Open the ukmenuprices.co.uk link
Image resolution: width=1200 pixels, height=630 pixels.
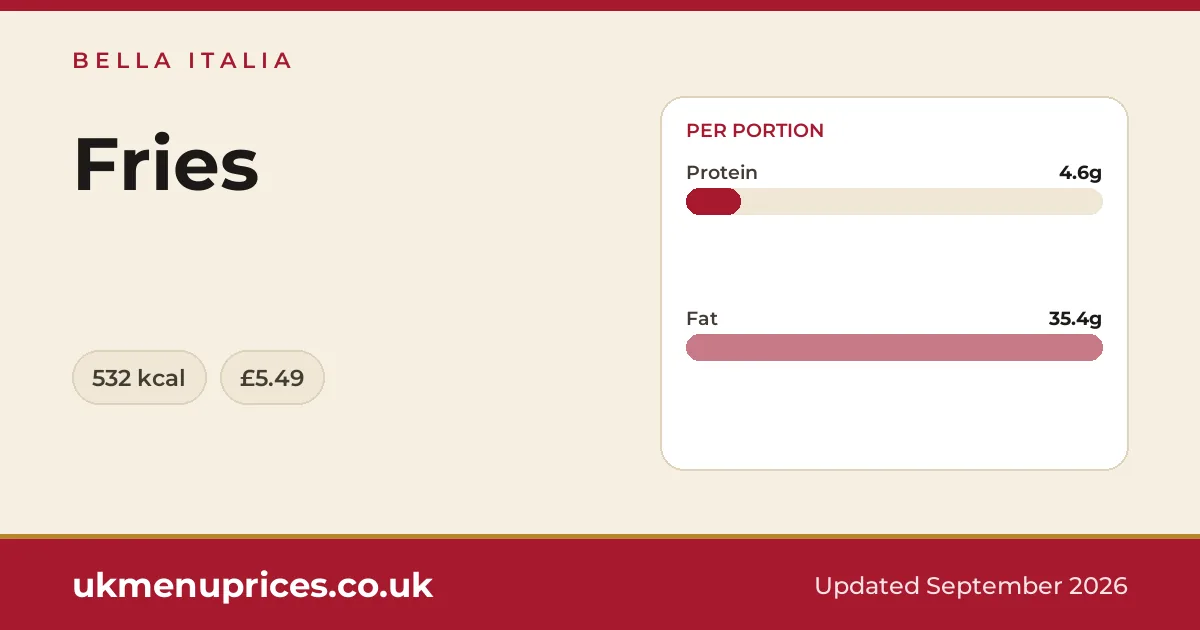(253, 586)
